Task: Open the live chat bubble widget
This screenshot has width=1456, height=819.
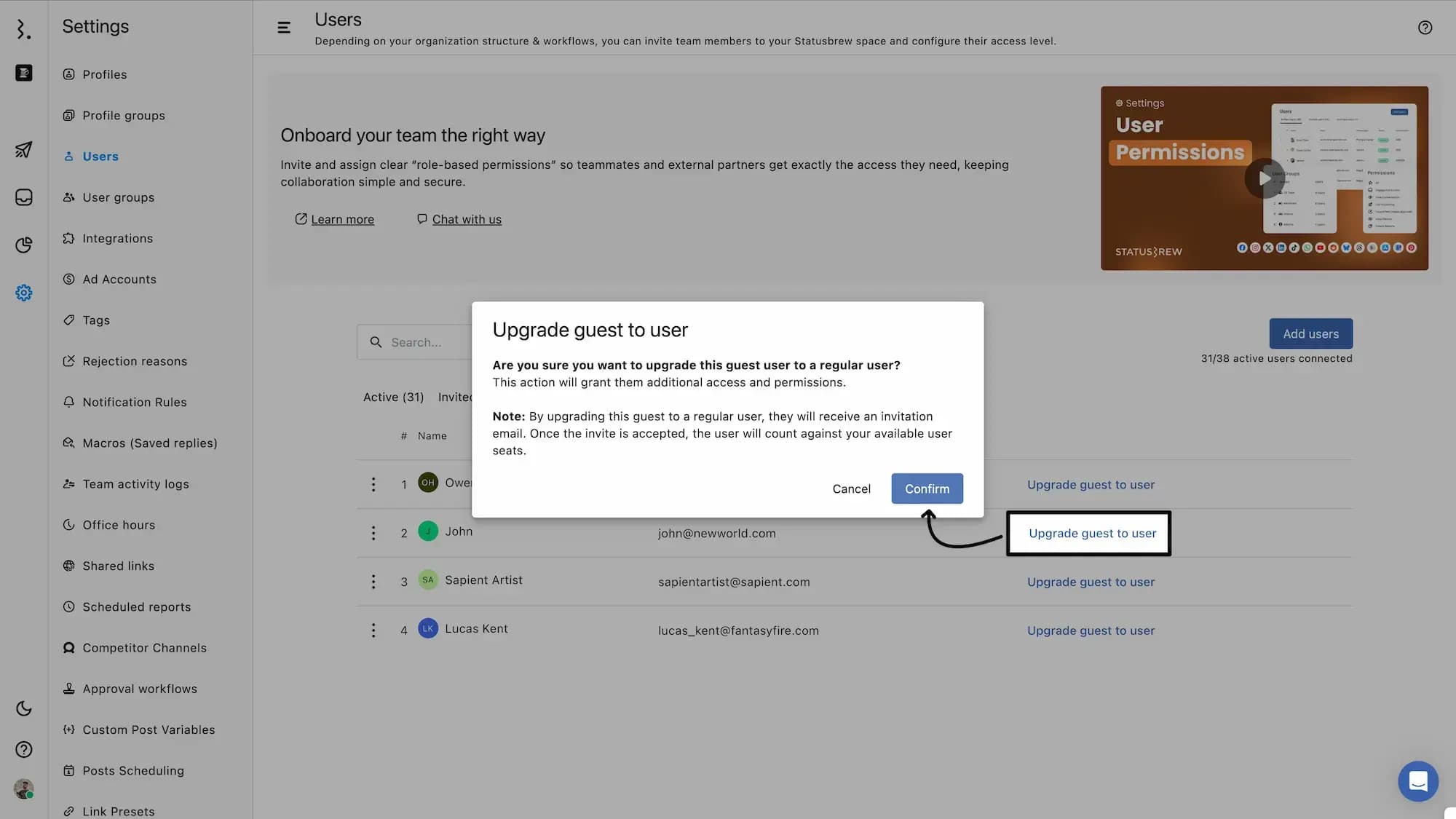Action: (x=1417, y=781)
